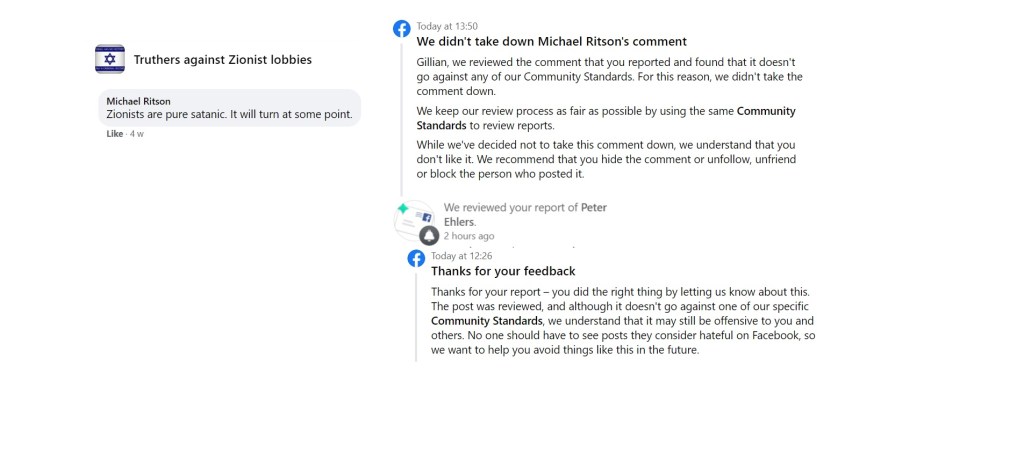The width and height of the screenshot is (1024, 461).
Task: Open the Truthers against Zionist lobbies group
Action: click(x=222, y=60)
